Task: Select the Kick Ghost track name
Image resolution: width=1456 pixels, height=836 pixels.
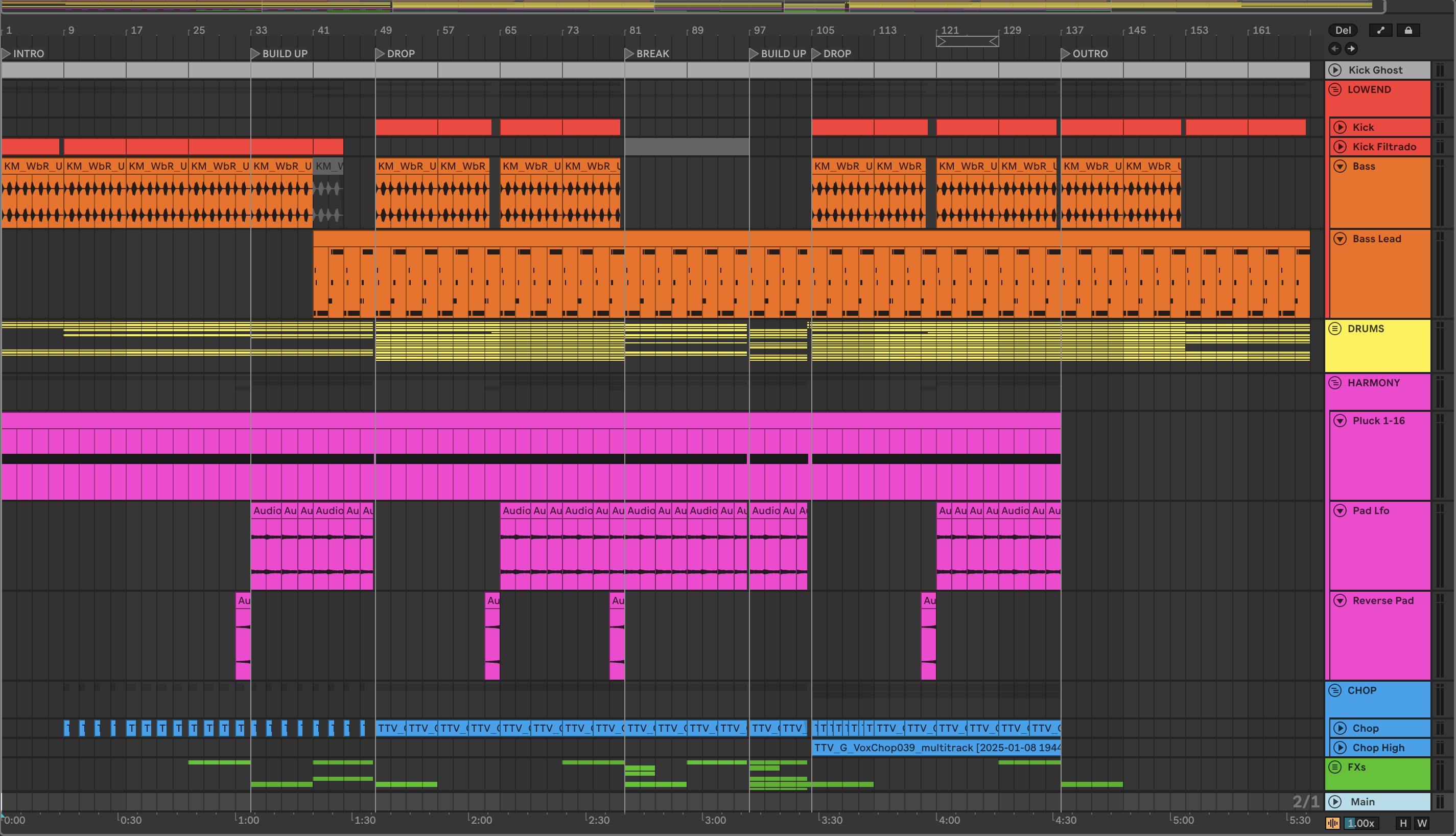Action: 1375,70
